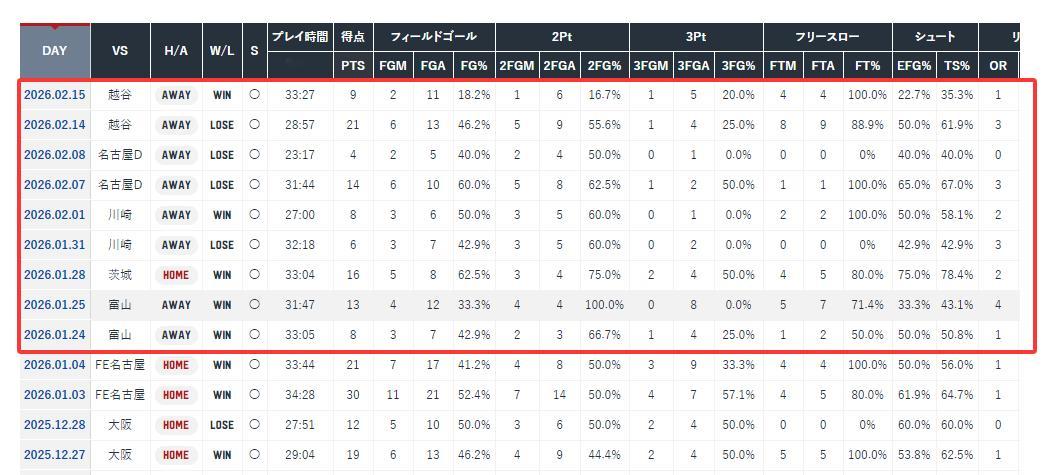This screenshot has height=475, width=1062.
Task: Click the HOME badge for 2026.01.28 game
Action: 176,275
